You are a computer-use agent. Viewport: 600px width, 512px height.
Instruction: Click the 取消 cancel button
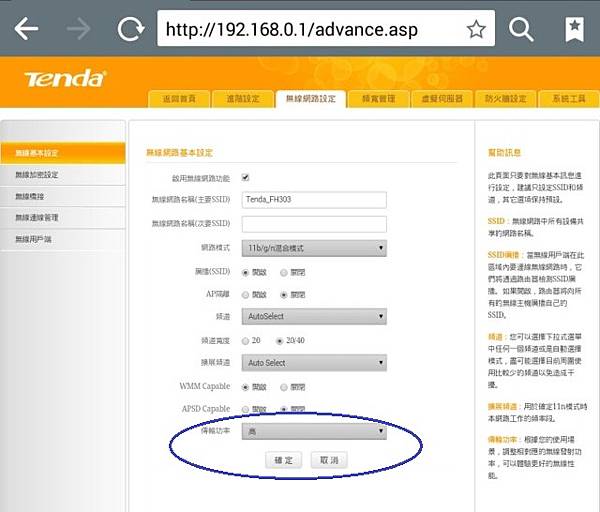point(329,460)
